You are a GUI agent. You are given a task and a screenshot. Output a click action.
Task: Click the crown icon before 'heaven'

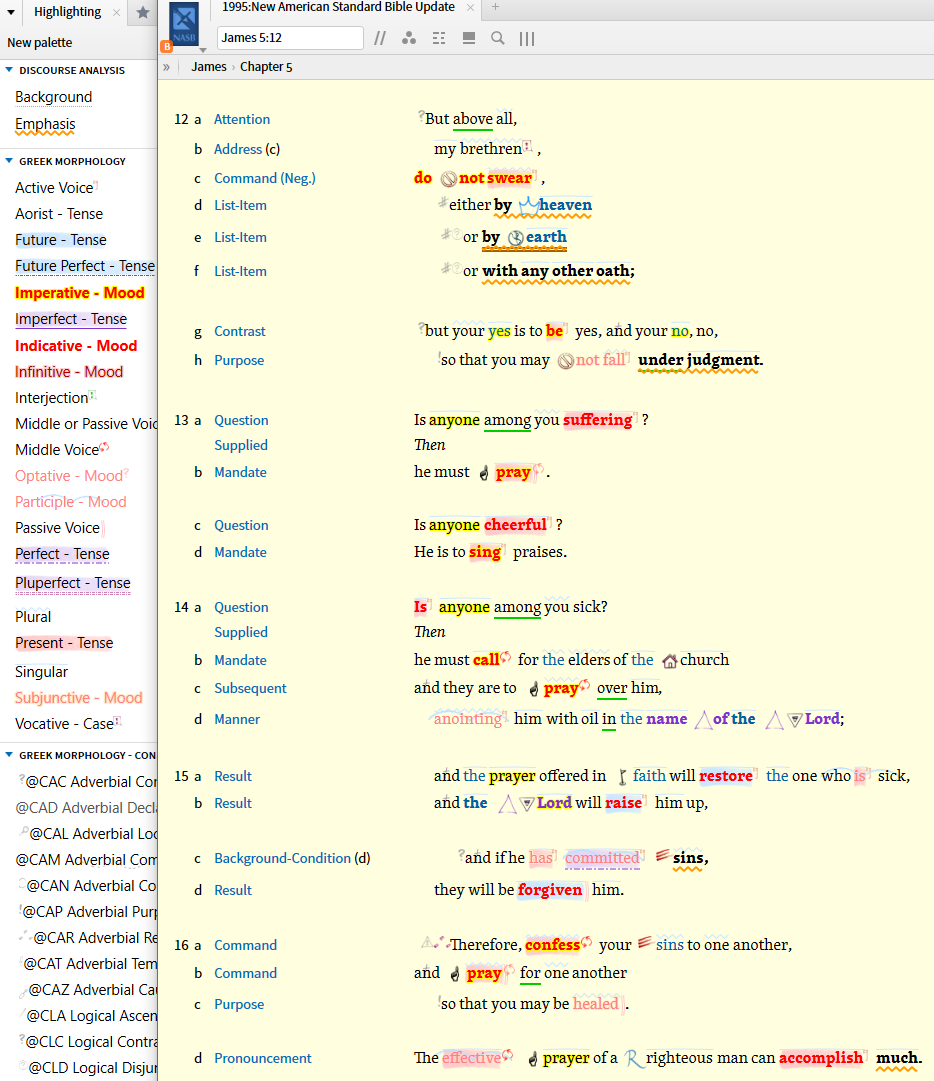tap(529, 205)
